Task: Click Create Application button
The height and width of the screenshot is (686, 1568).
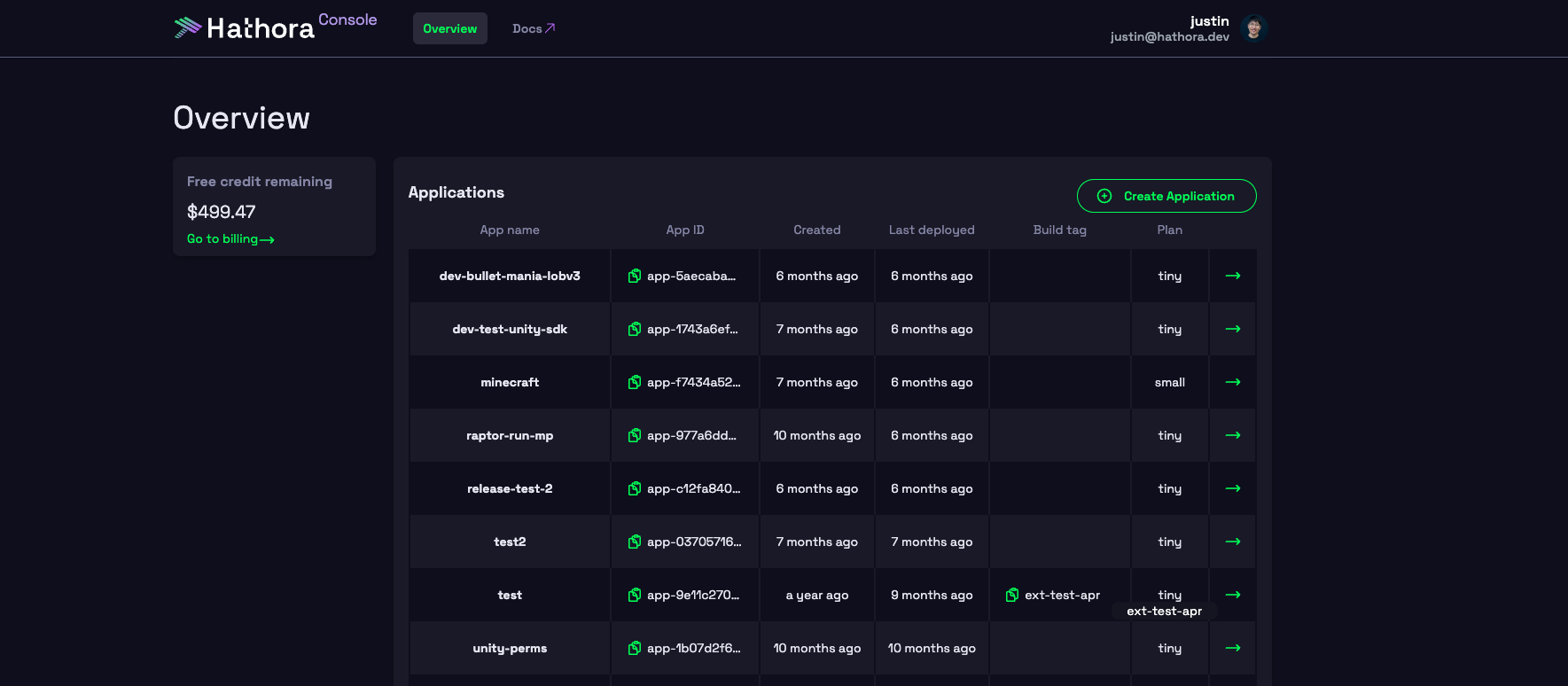Action: (1166, 196)
